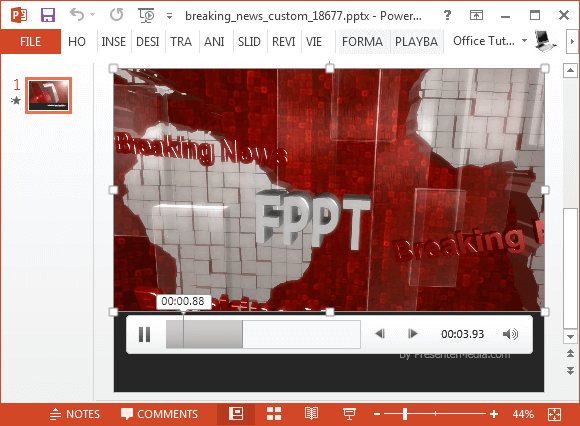Launch Slide Show from status bar
580x426 pixels.
pyautogui.click(x=349, y=414)
